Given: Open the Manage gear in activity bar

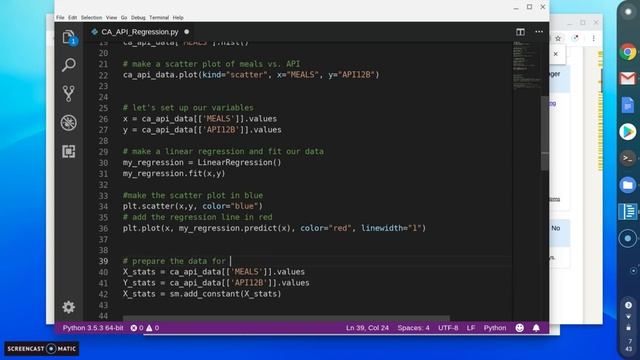Looking at the screenshot, I should pos(69,307).
